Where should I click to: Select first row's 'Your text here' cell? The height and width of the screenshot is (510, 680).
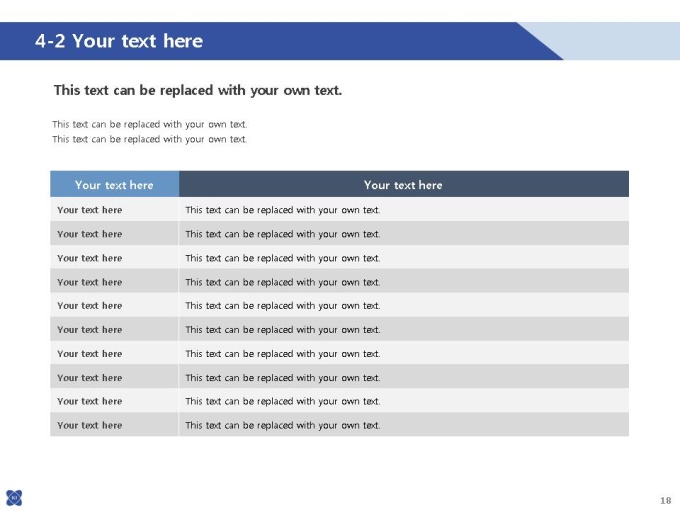[114, 209]
